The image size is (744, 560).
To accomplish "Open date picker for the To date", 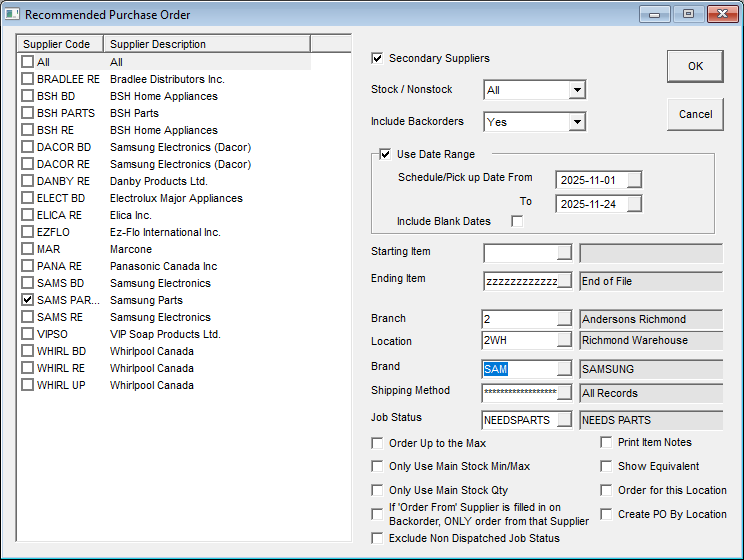I will (x=633, y=204).
